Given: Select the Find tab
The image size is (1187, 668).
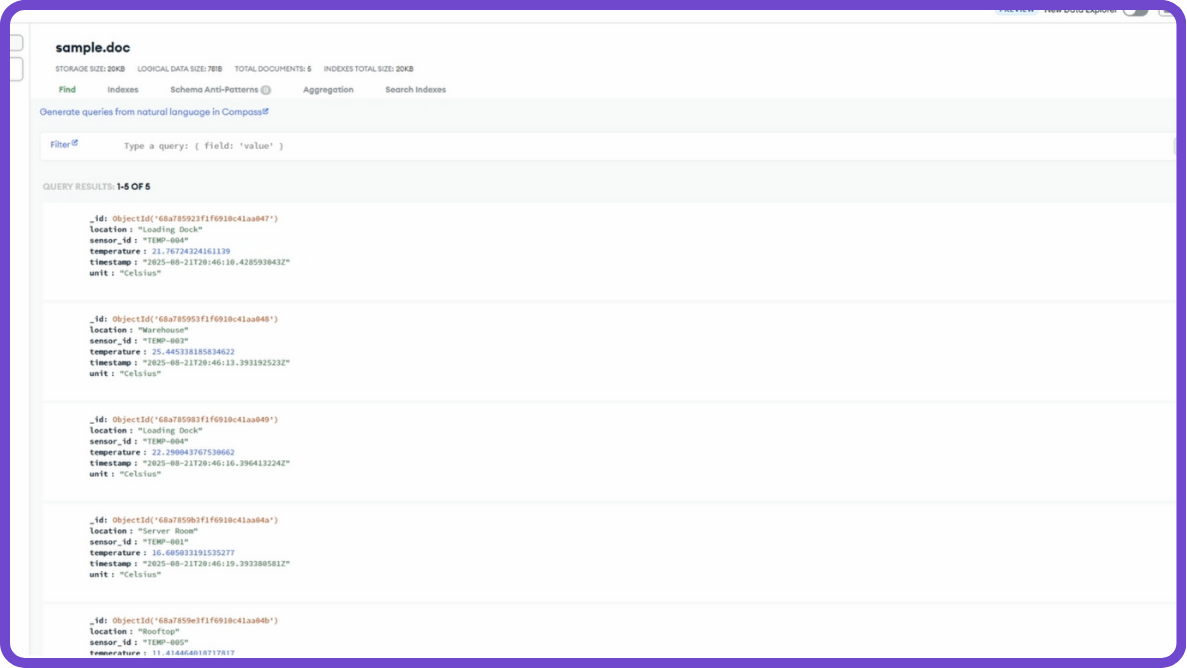Looking at the screenshot, I should pos(67,89).
